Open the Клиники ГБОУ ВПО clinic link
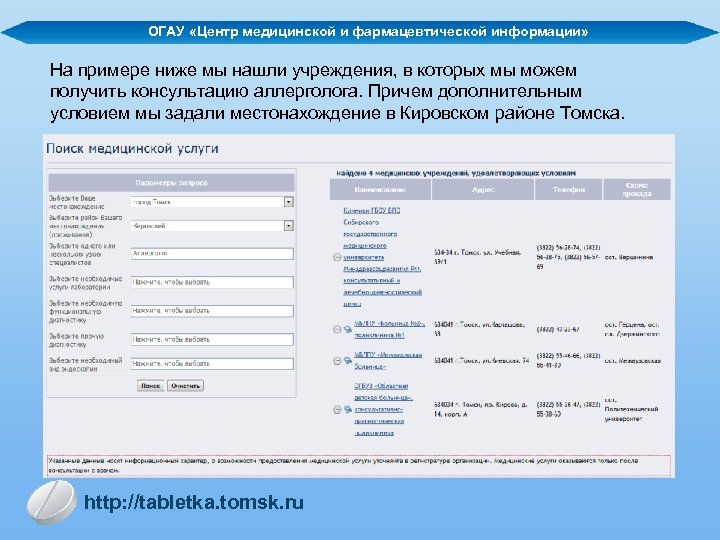 pyautogui.click(x=371, y=210)
